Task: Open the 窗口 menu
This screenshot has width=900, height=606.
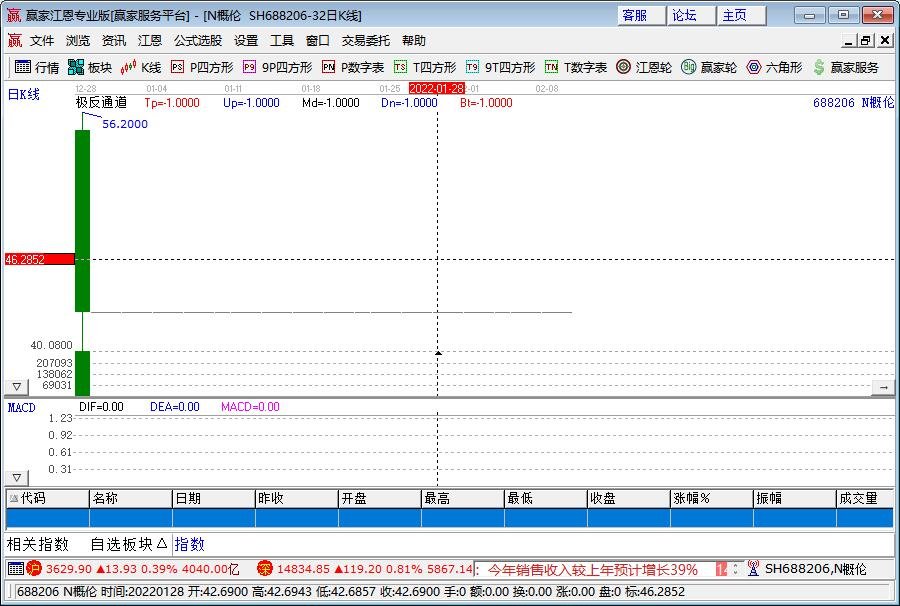Action: 317,40
